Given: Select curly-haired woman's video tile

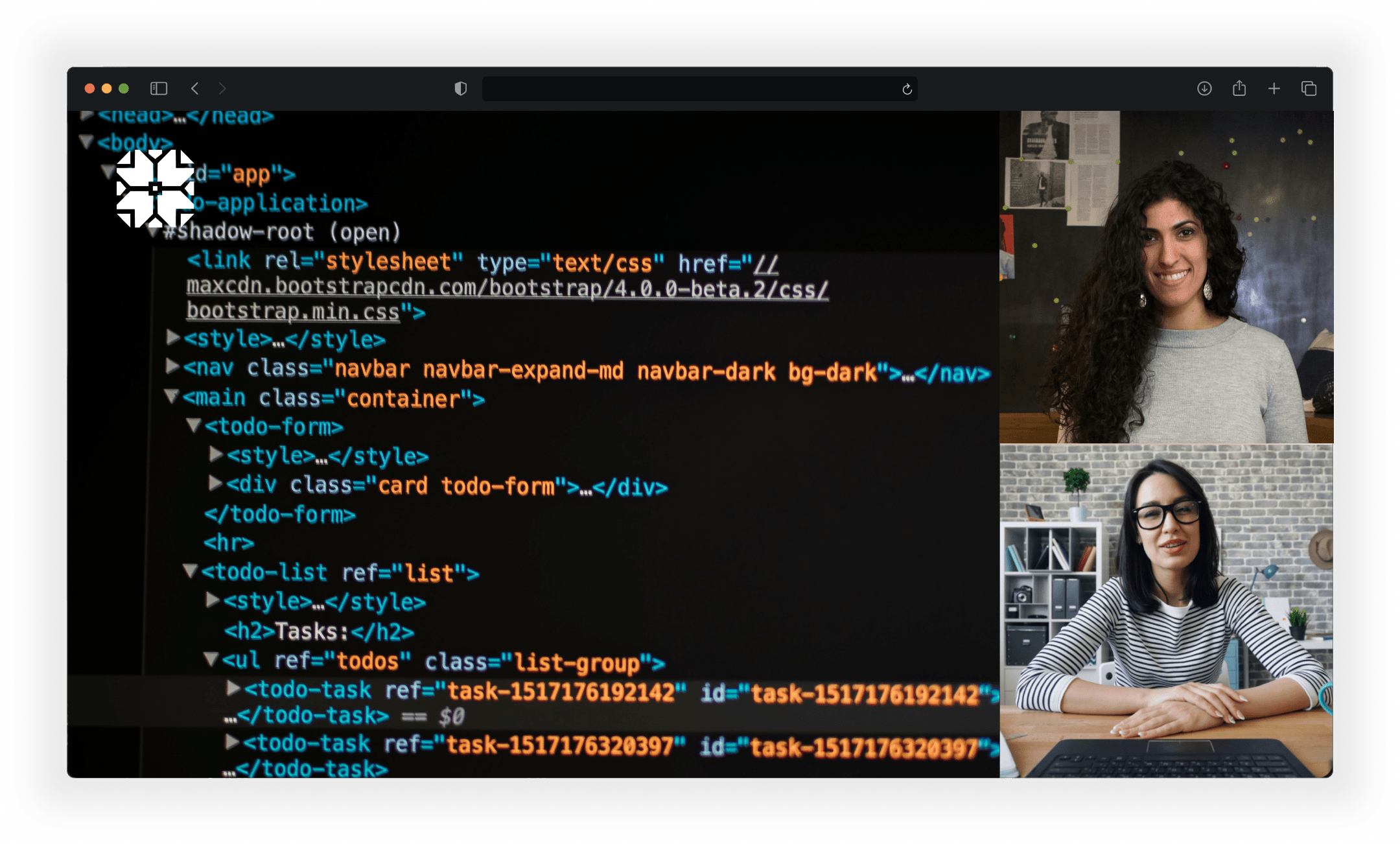Looking at the screenshot, I should tap(1166, 277).
